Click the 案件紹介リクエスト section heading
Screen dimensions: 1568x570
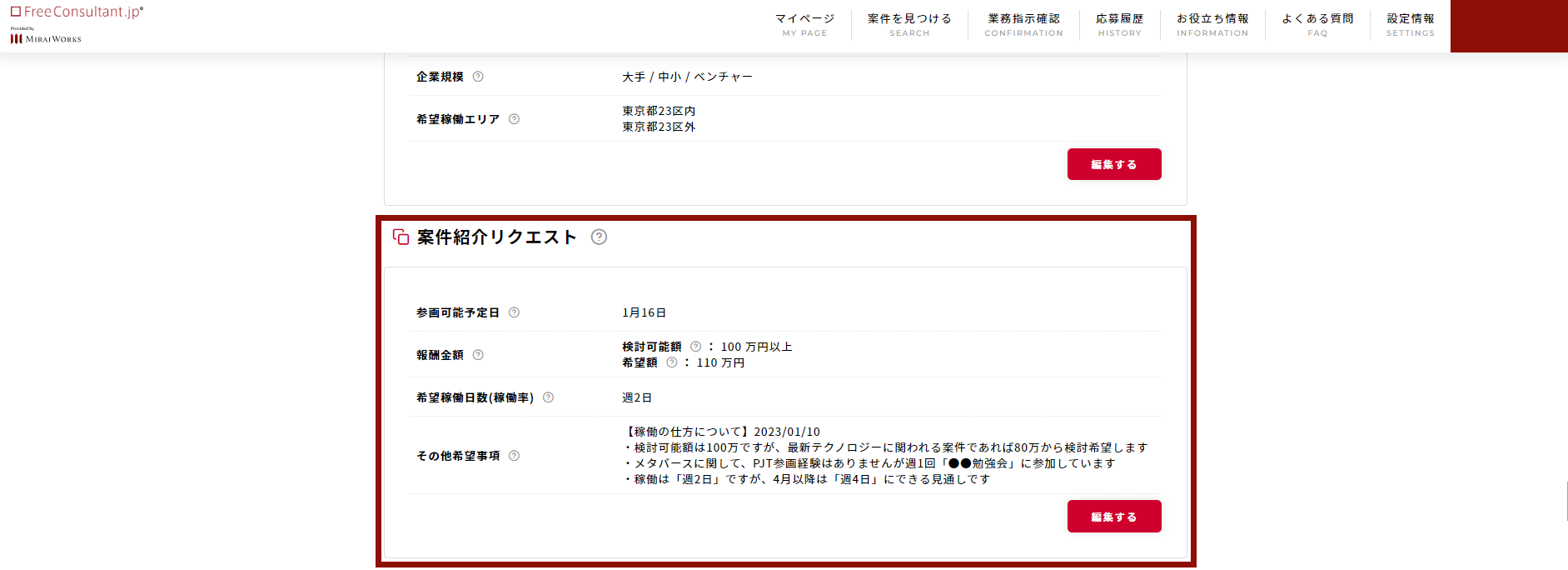(496, 237)
